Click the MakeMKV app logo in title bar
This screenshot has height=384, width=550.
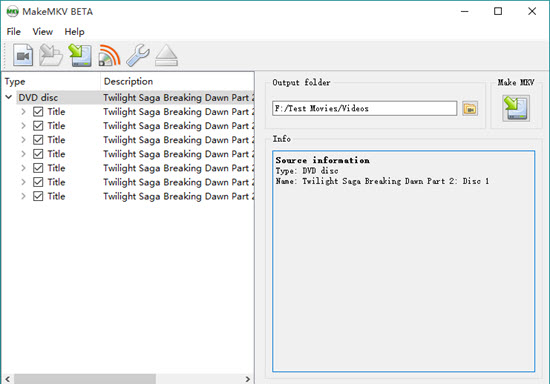12,12
